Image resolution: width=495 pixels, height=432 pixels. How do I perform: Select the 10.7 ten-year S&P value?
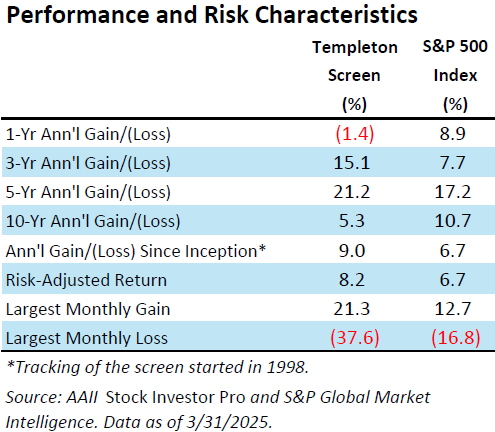[453, 221]
